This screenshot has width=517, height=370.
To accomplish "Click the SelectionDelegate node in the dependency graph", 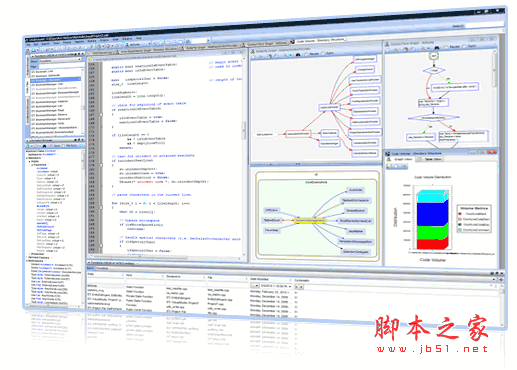I will click(356, 252).
